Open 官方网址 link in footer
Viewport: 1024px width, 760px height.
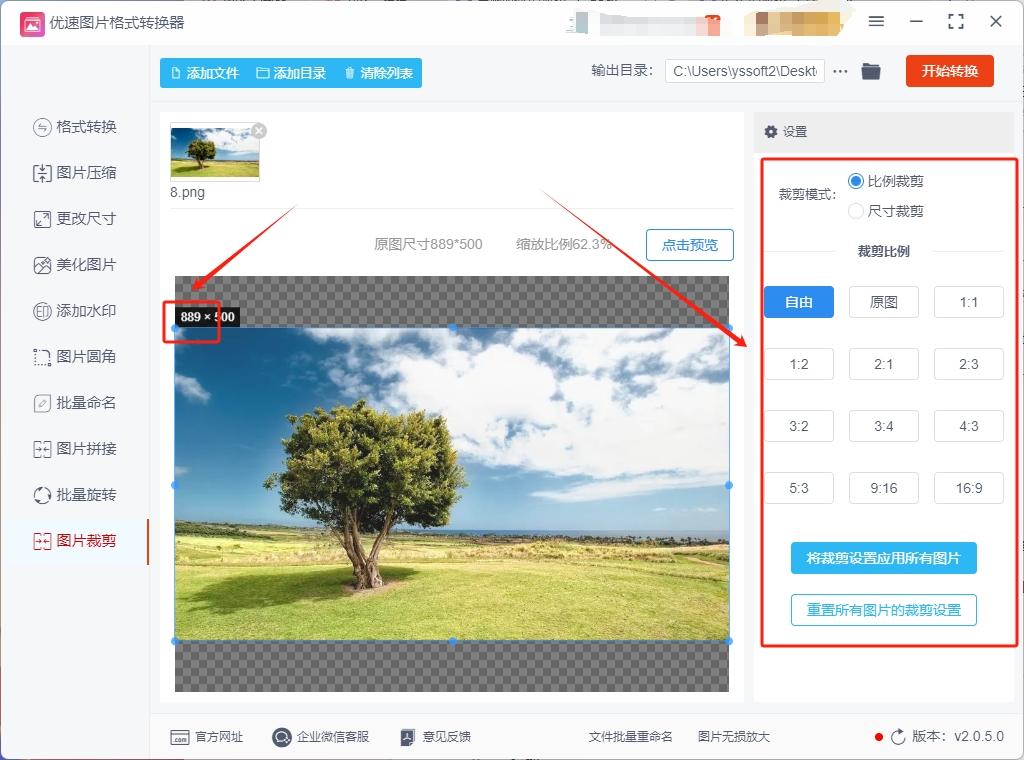(206, 737)
